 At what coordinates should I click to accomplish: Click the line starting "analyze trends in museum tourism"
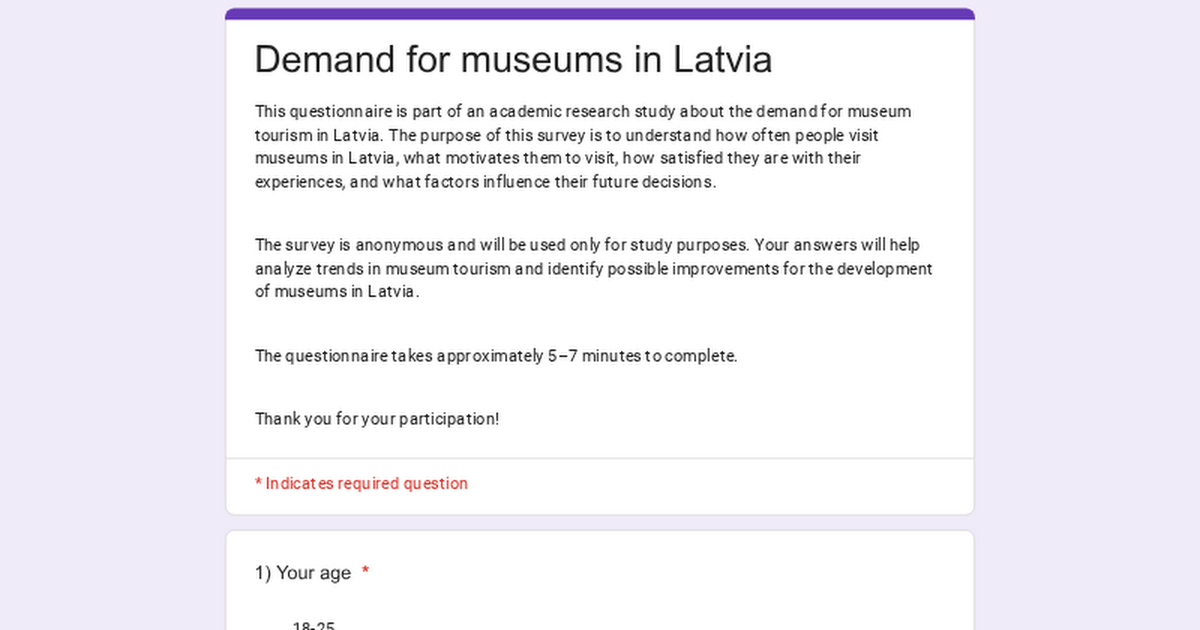[x=593, y=269]
